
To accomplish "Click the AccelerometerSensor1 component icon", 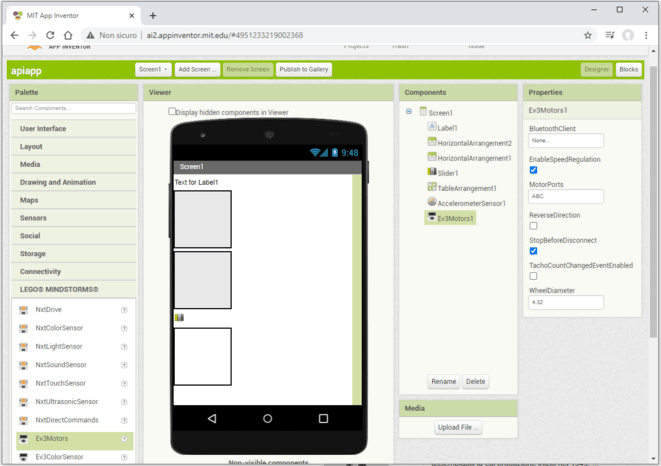I will tap(431, 203).
